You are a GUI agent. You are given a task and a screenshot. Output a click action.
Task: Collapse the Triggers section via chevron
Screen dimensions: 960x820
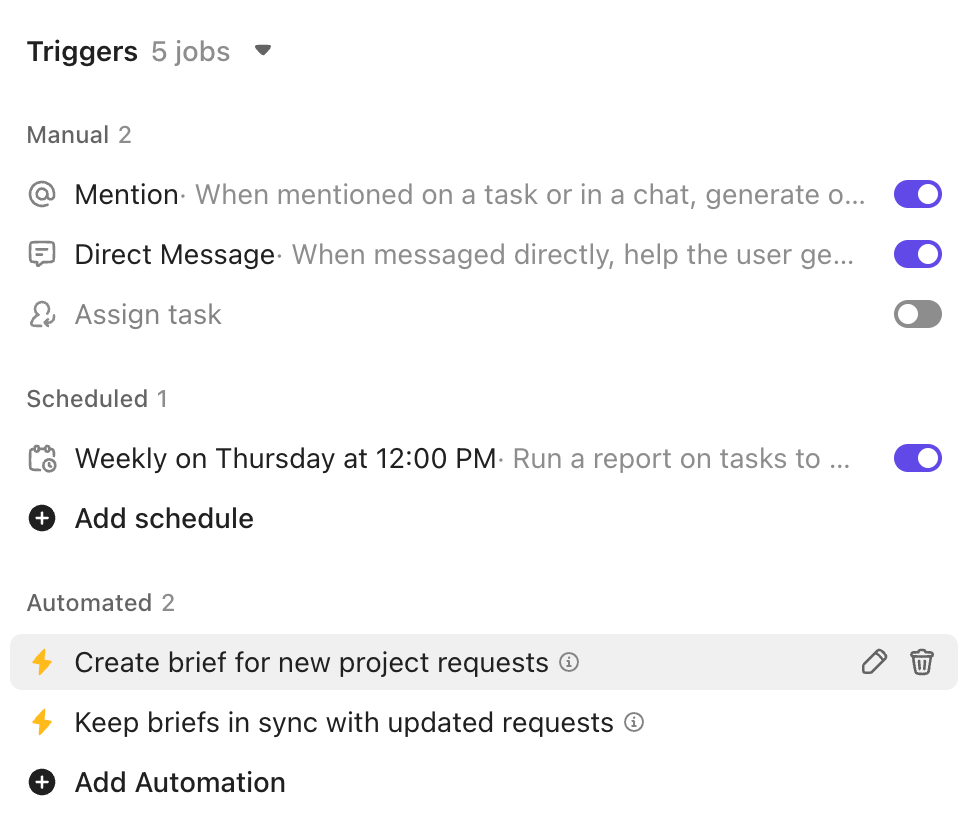(262, 49)
